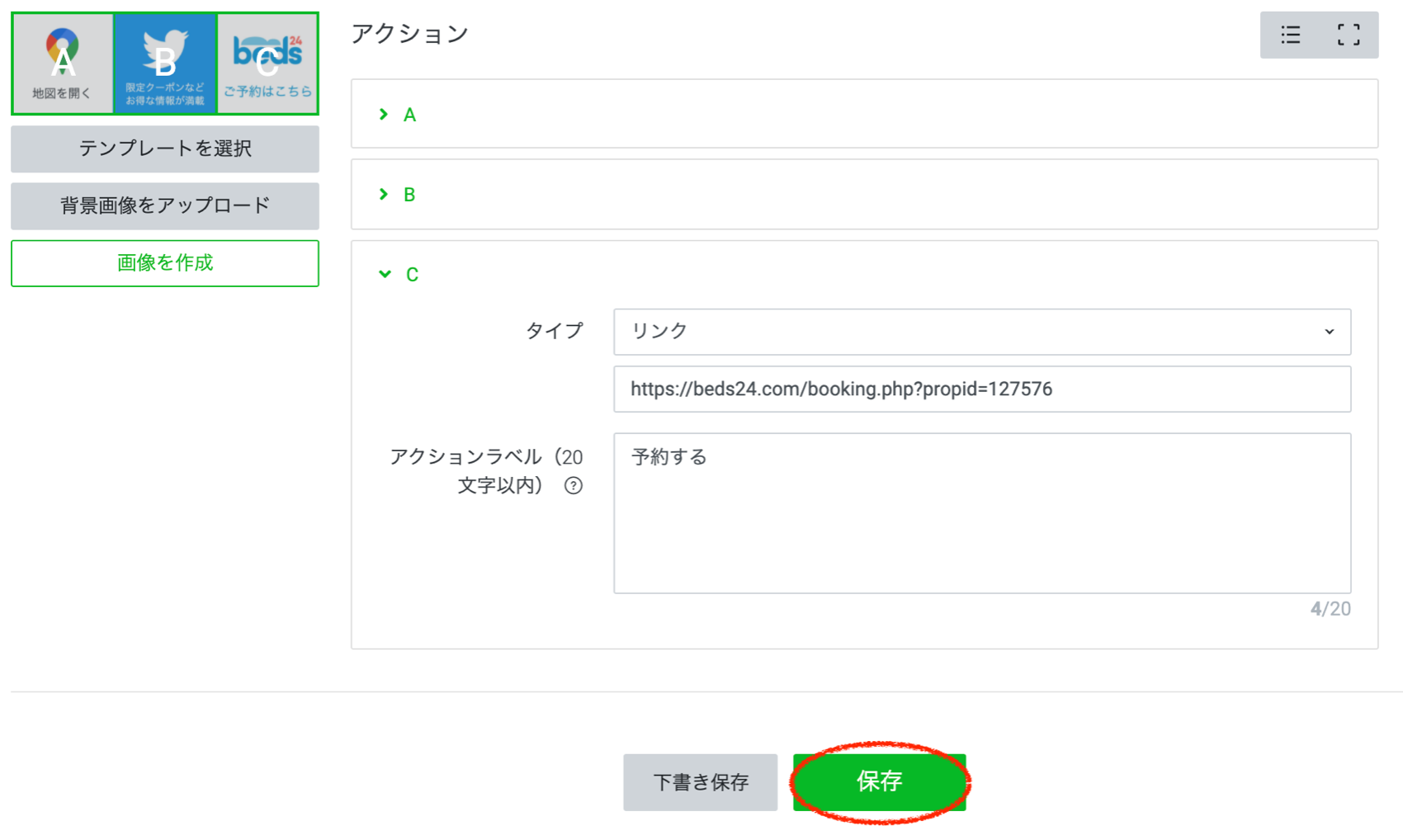
Task: Select the Twitter bird tile B
Action: [165, 64]
